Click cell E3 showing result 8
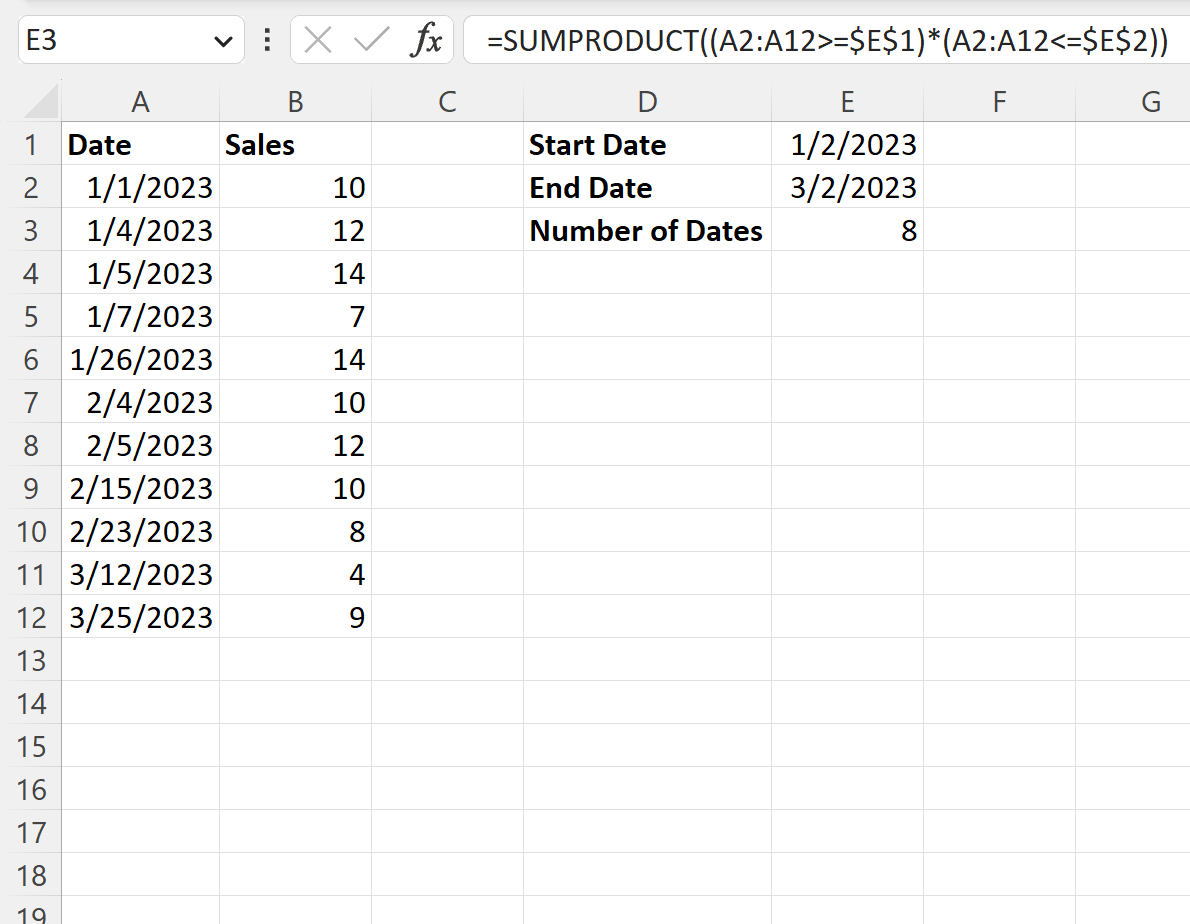Image resolution: width=1190 pixels, height=924 pixels. coord(847,230)
